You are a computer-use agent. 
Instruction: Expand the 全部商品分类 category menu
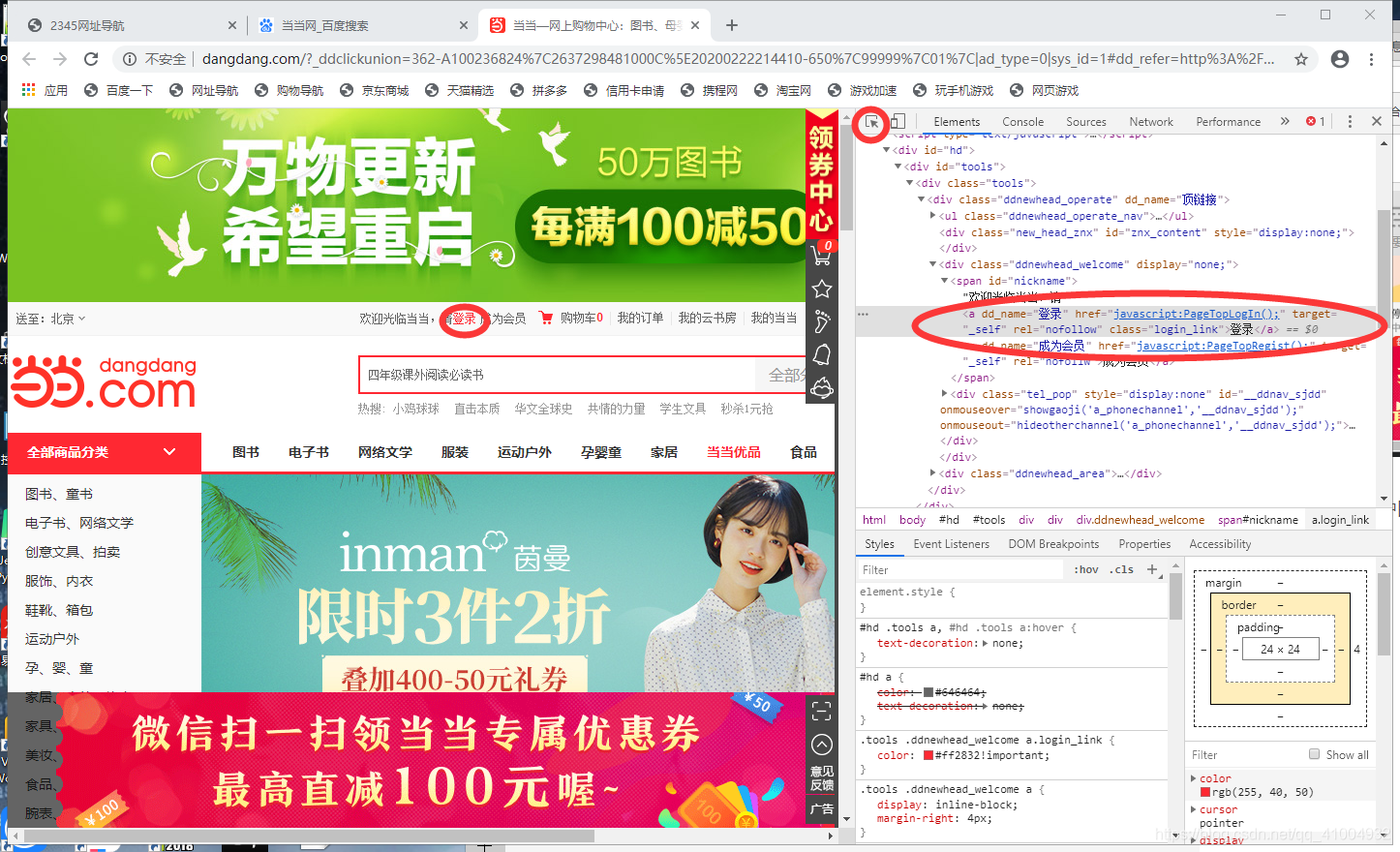tap(104, 452)
